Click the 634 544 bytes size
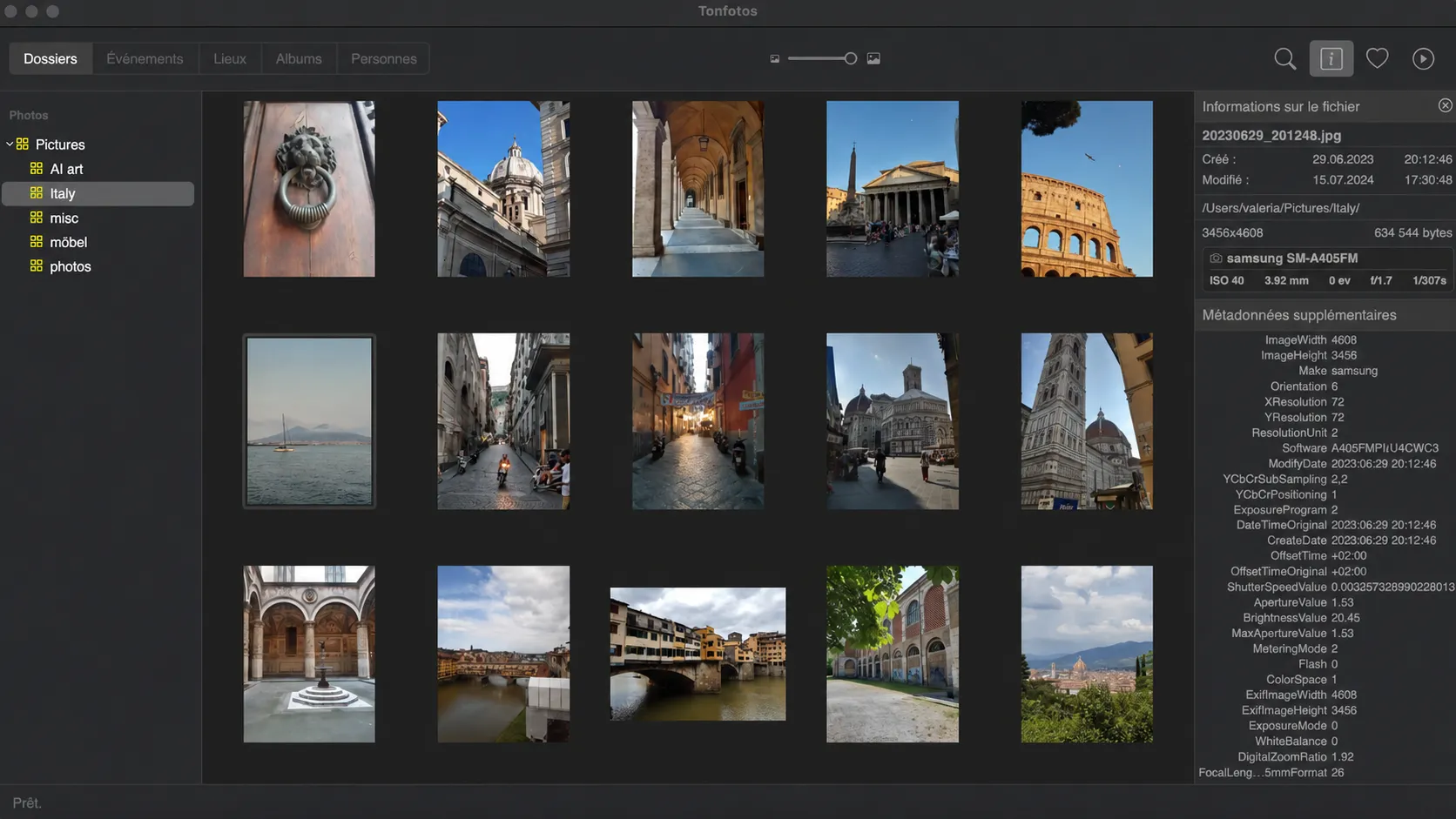1456x819 pixels. 1412,232
